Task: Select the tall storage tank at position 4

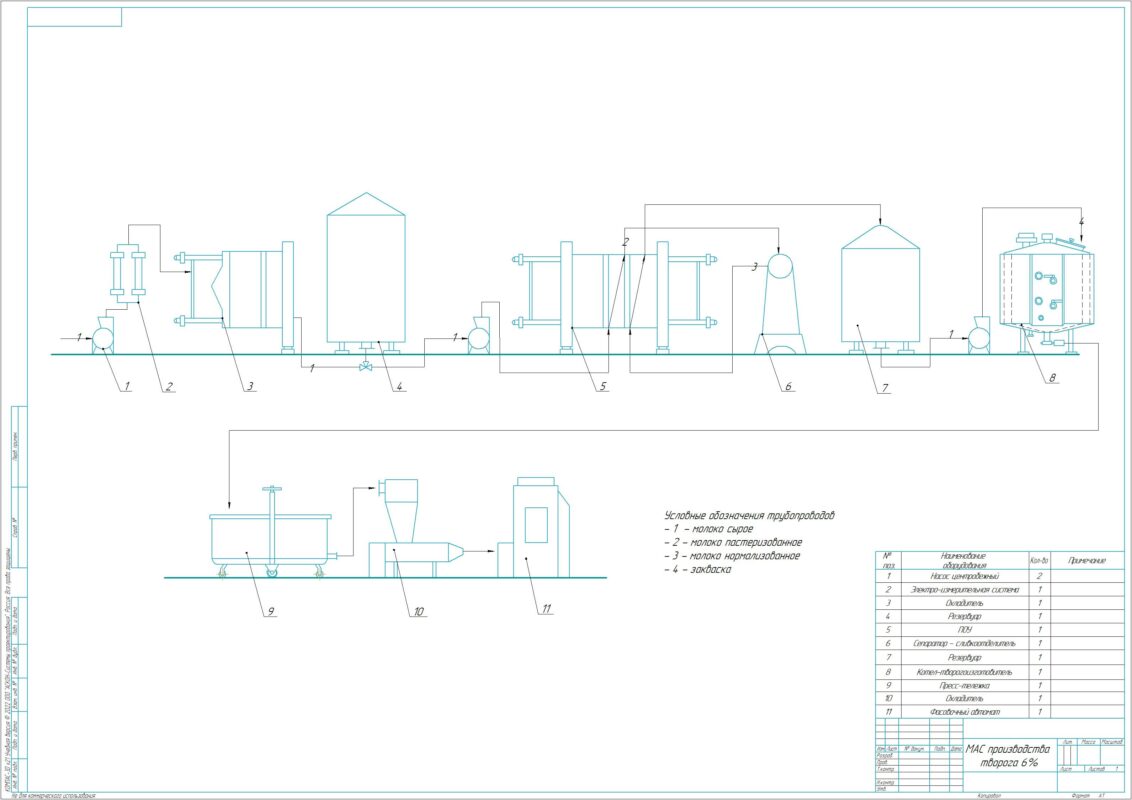Action: [366, 273]
